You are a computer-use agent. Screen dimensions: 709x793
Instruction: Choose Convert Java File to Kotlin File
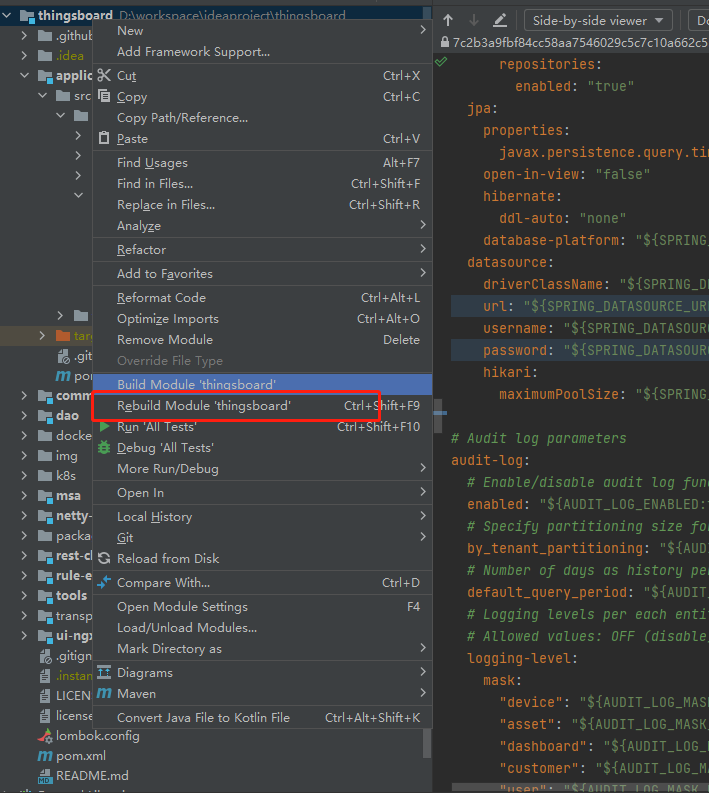tap(262, 717)
